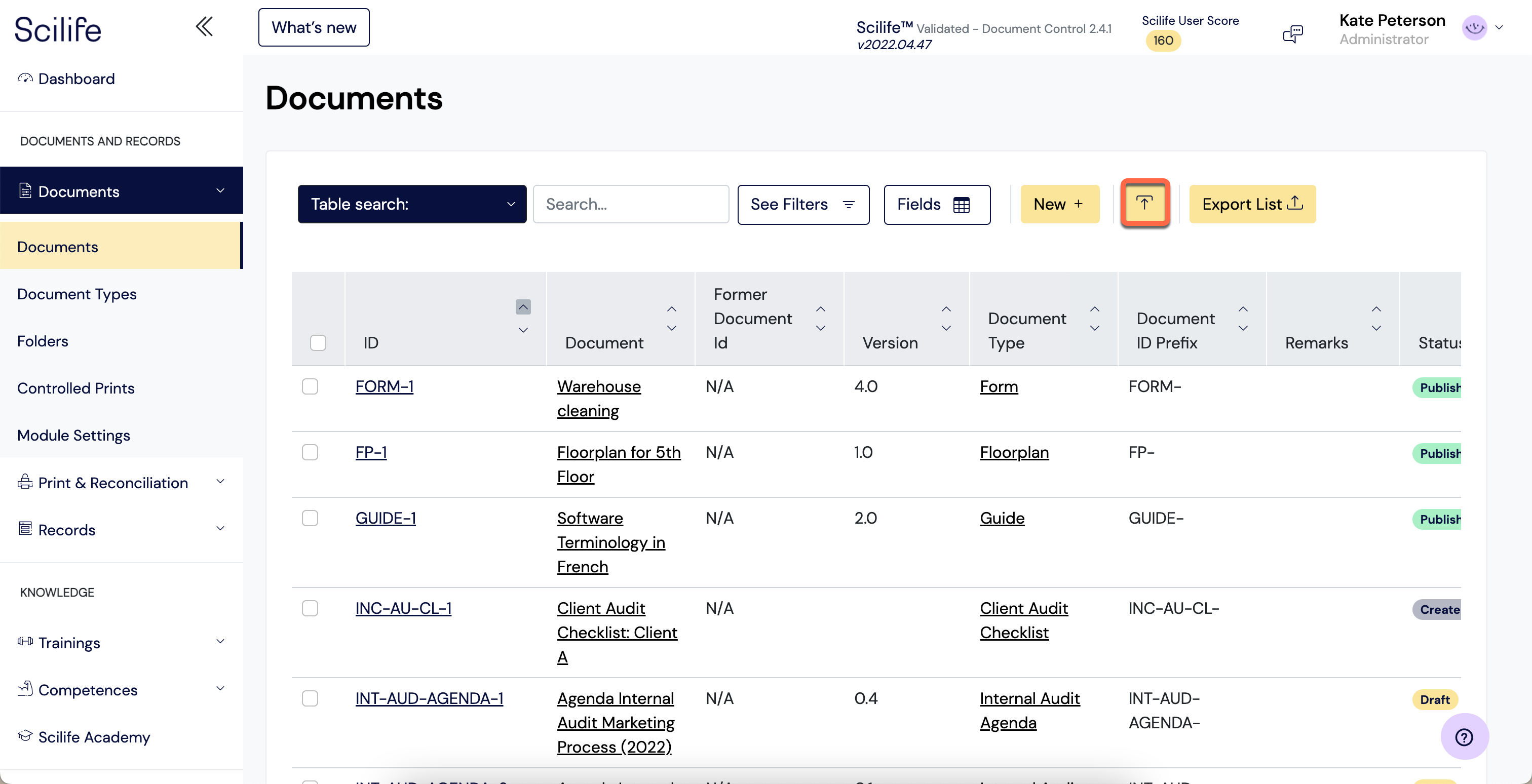
Task: Open the FORM-1 document link
Action: click(x=384, y=386)
